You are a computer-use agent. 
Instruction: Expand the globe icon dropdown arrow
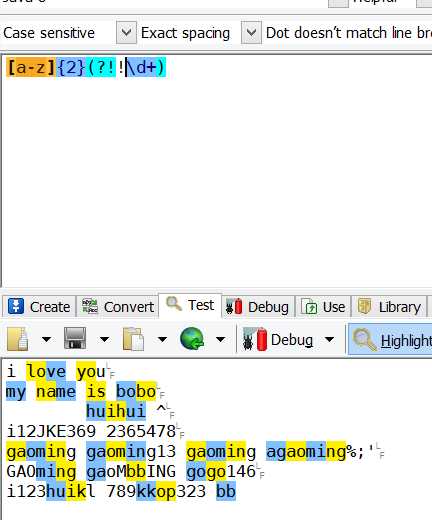220,339
